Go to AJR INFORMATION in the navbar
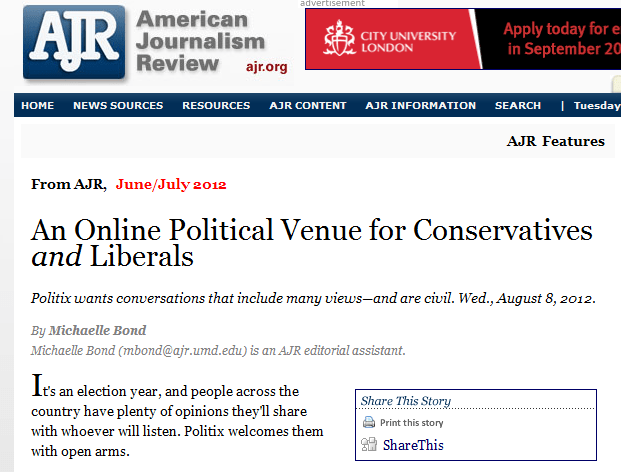This screenshot has width=621, height=472. 421,106
